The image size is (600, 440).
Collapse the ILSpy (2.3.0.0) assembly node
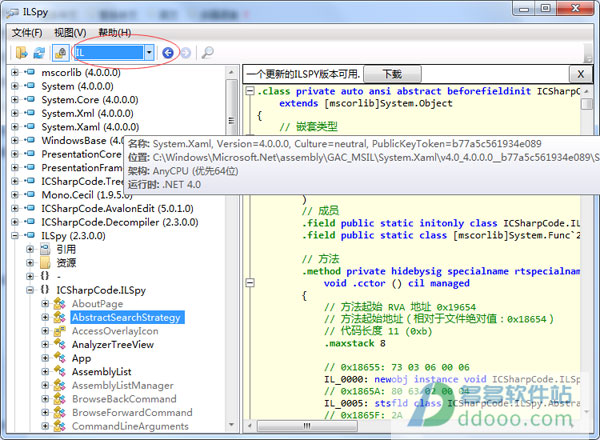(15, 235)
